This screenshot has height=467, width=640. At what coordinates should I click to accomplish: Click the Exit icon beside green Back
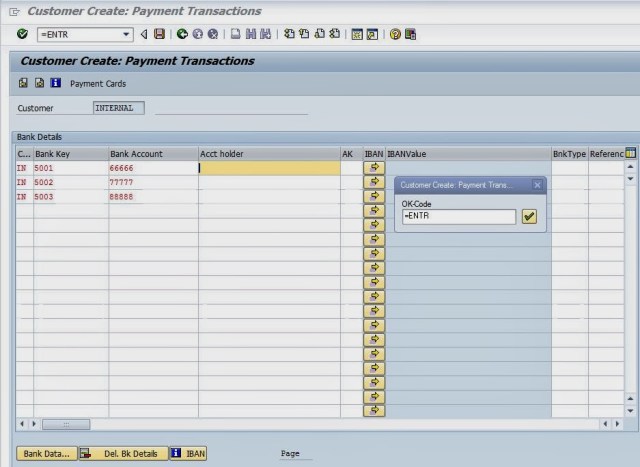(198, 34)
